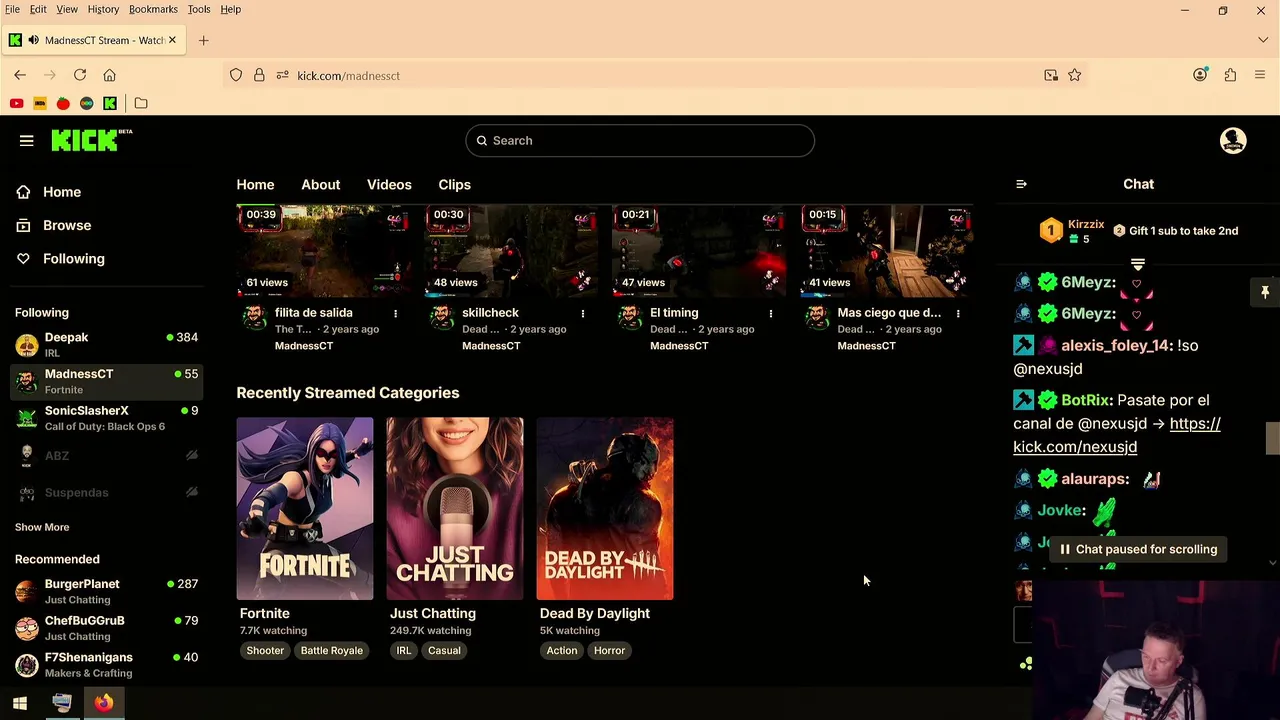The height and width of the screenshot is (720, 1280).
Task: Open MadnessCT followed channel
Action: [108, 381]
